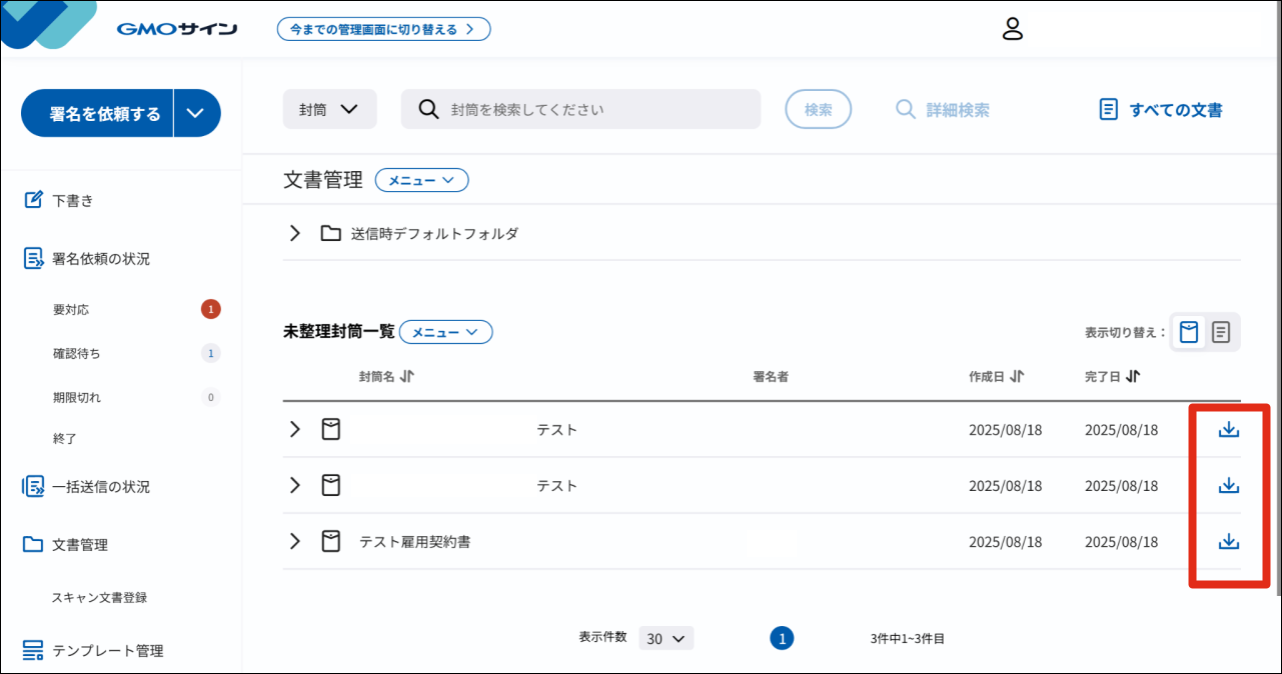The image size is (1282, 674).
Task: Click download icon in first envelope row
Action: point(1228,429)
